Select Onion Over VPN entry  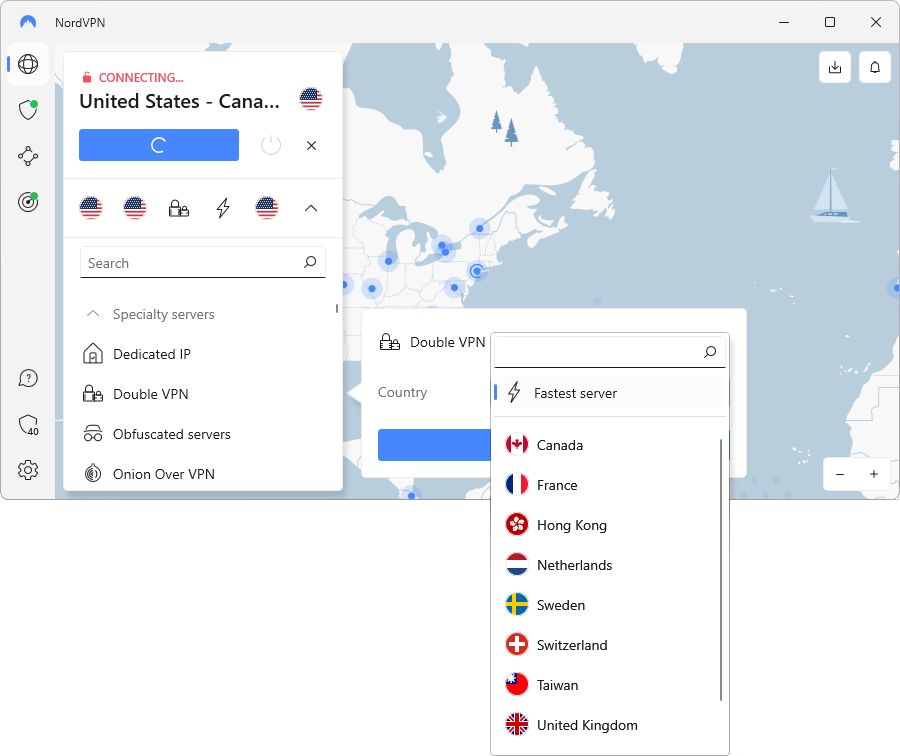pos(203,474)
